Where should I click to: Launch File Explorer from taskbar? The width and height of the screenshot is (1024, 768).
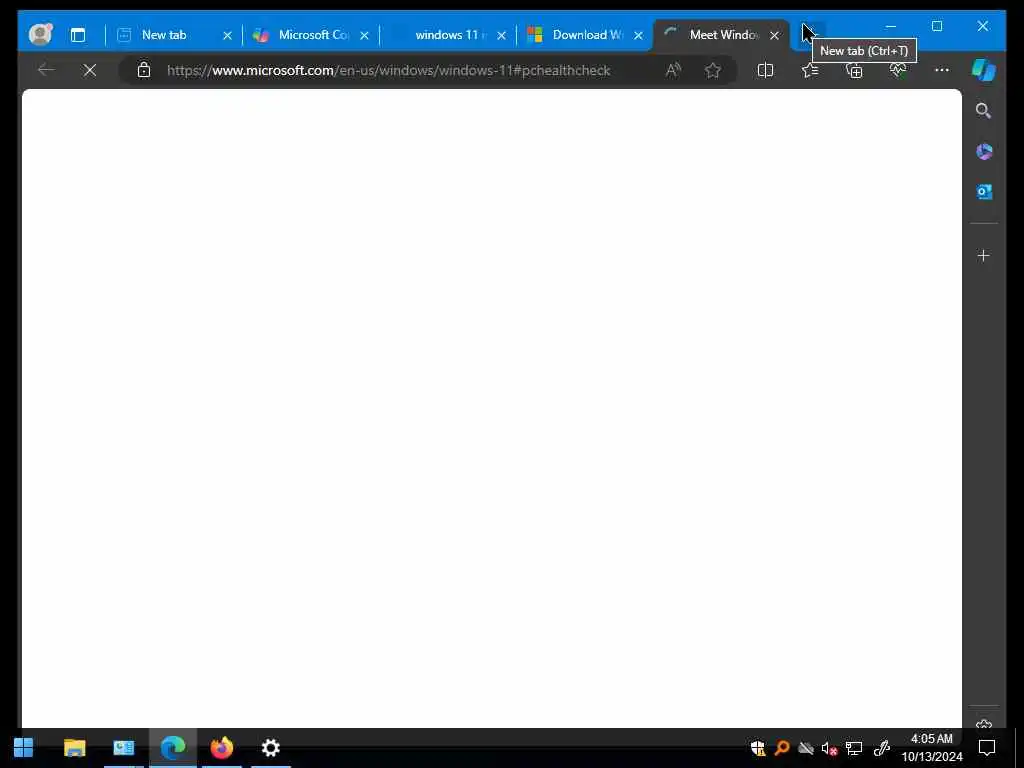74,747
